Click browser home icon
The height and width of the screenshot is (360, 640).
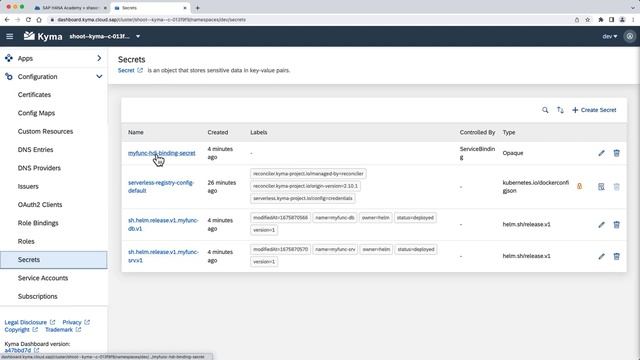point(39,20)
